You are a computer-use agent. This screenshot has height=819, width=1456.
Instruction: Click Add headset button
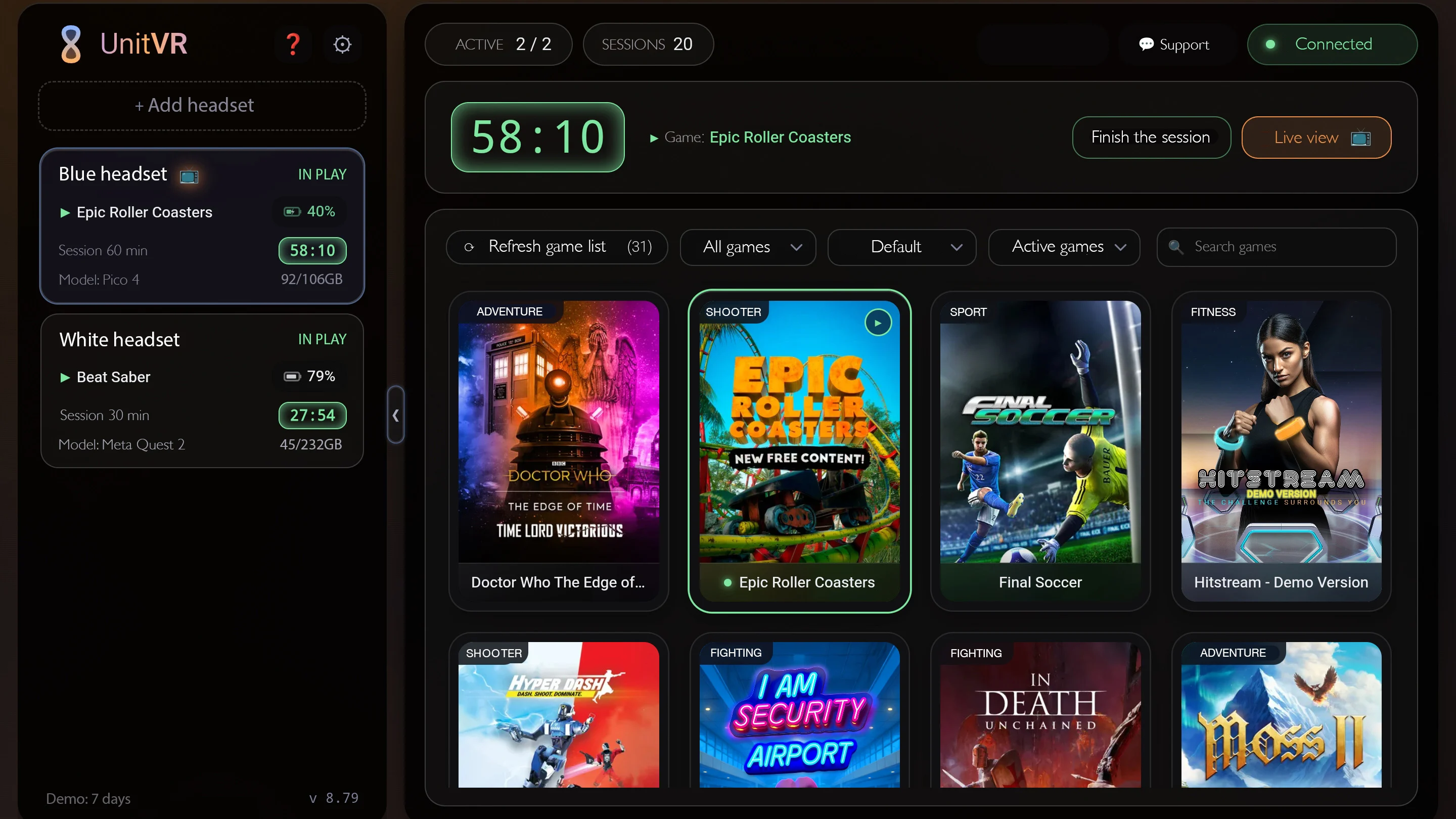click(202, 106)
